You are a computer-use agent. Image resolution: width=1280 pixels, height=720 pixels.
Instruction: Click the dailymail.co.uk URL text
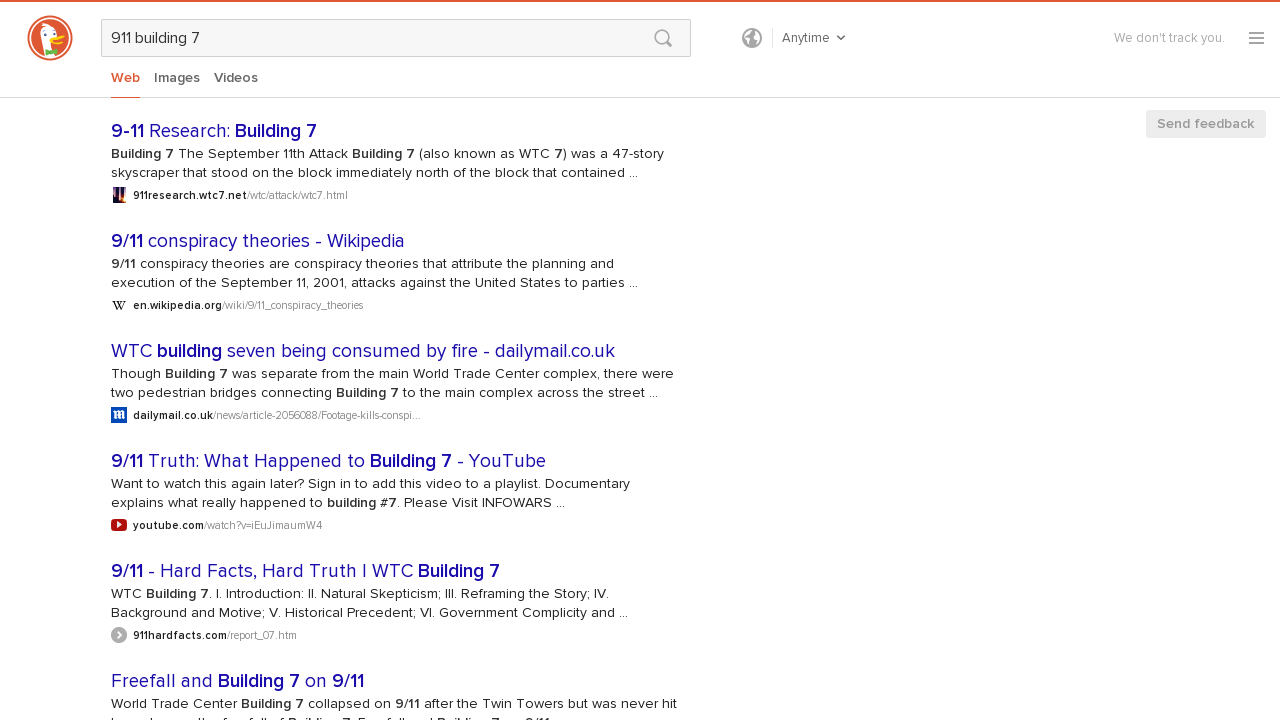[x=277, y=415]
